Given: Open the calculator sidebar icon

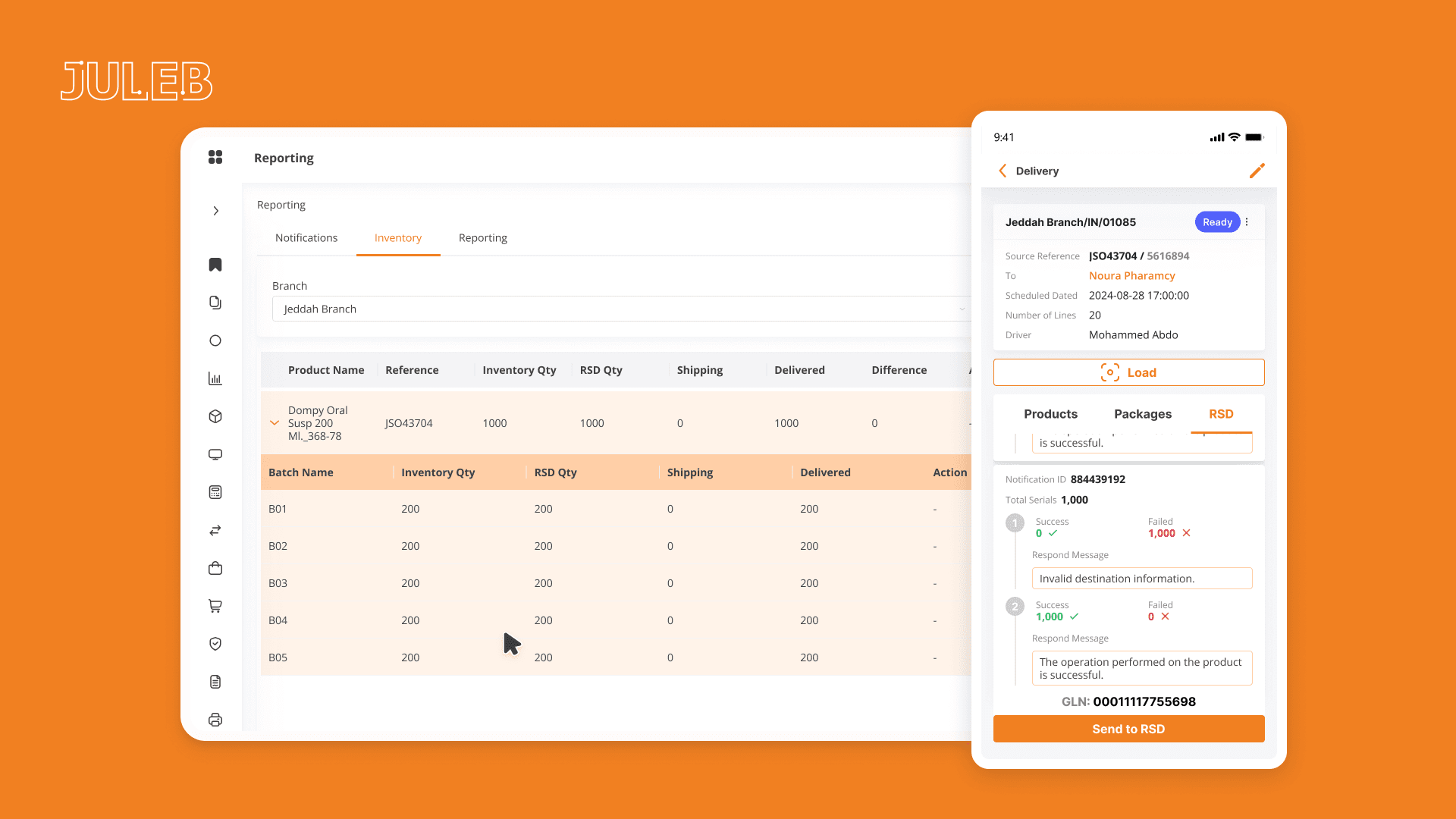Looking at the screenshot, I should [215, 492].
